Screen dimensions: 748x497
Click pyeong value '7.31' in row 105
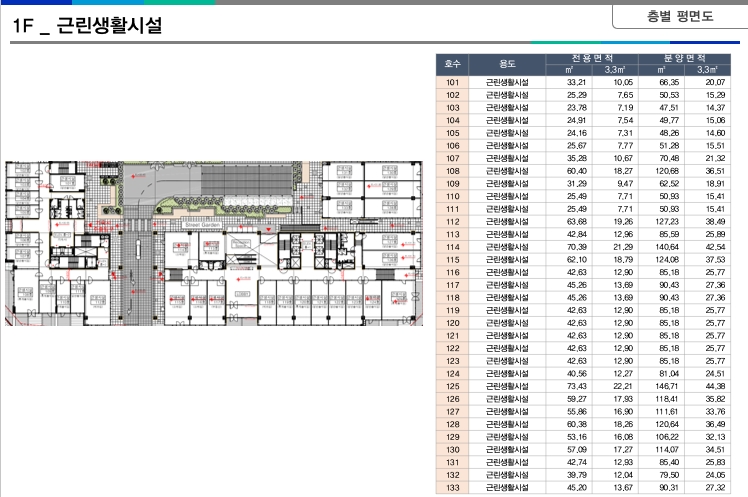[x=625, y=133]
